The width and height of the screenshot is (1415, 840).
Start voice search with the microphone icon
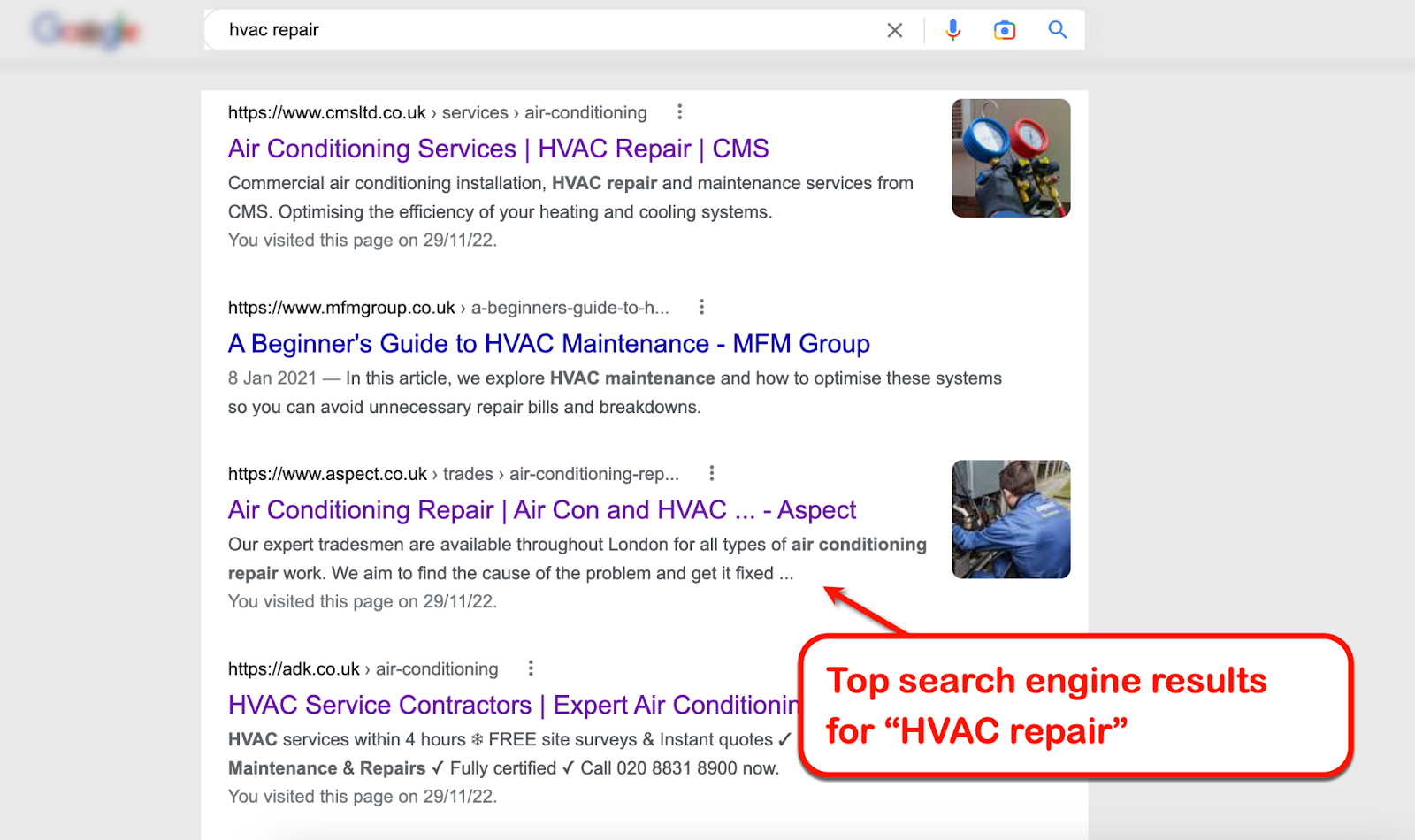pyautogui.click(x=952, y=30)
